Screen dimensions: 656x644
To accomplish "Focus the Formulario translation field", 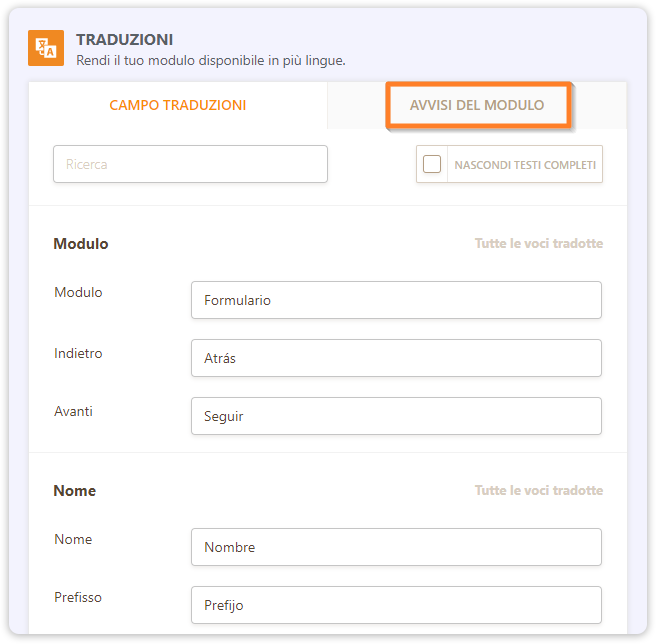I will click(x=396, y=300).
